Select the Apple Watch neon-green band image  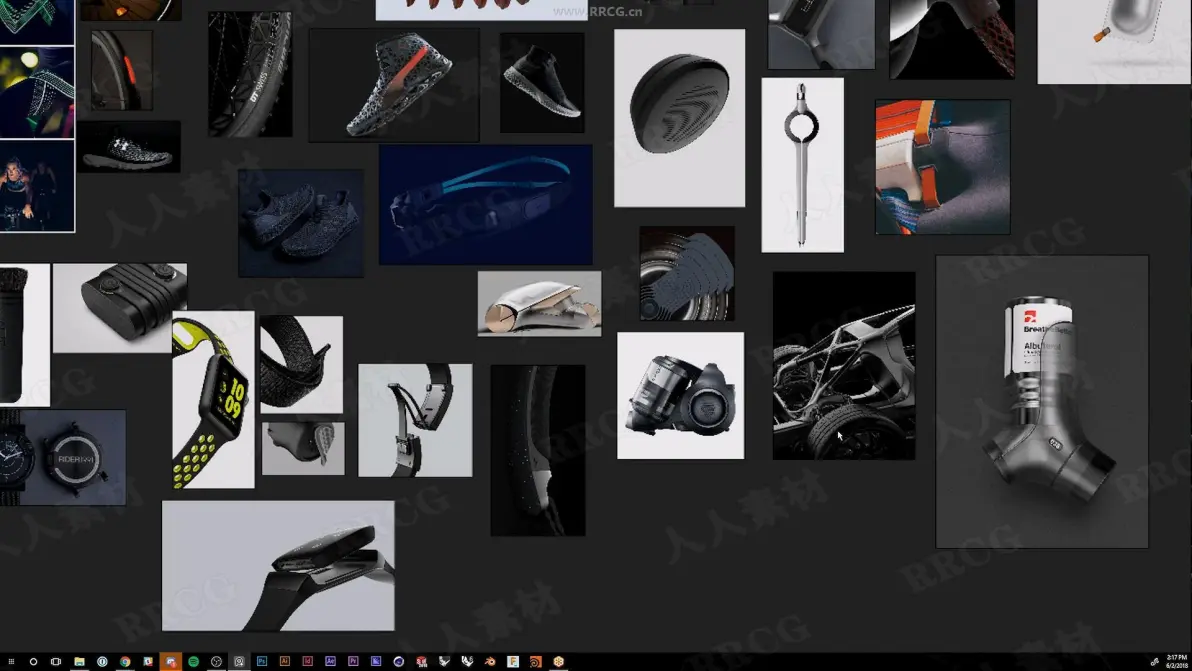(213, 399)
